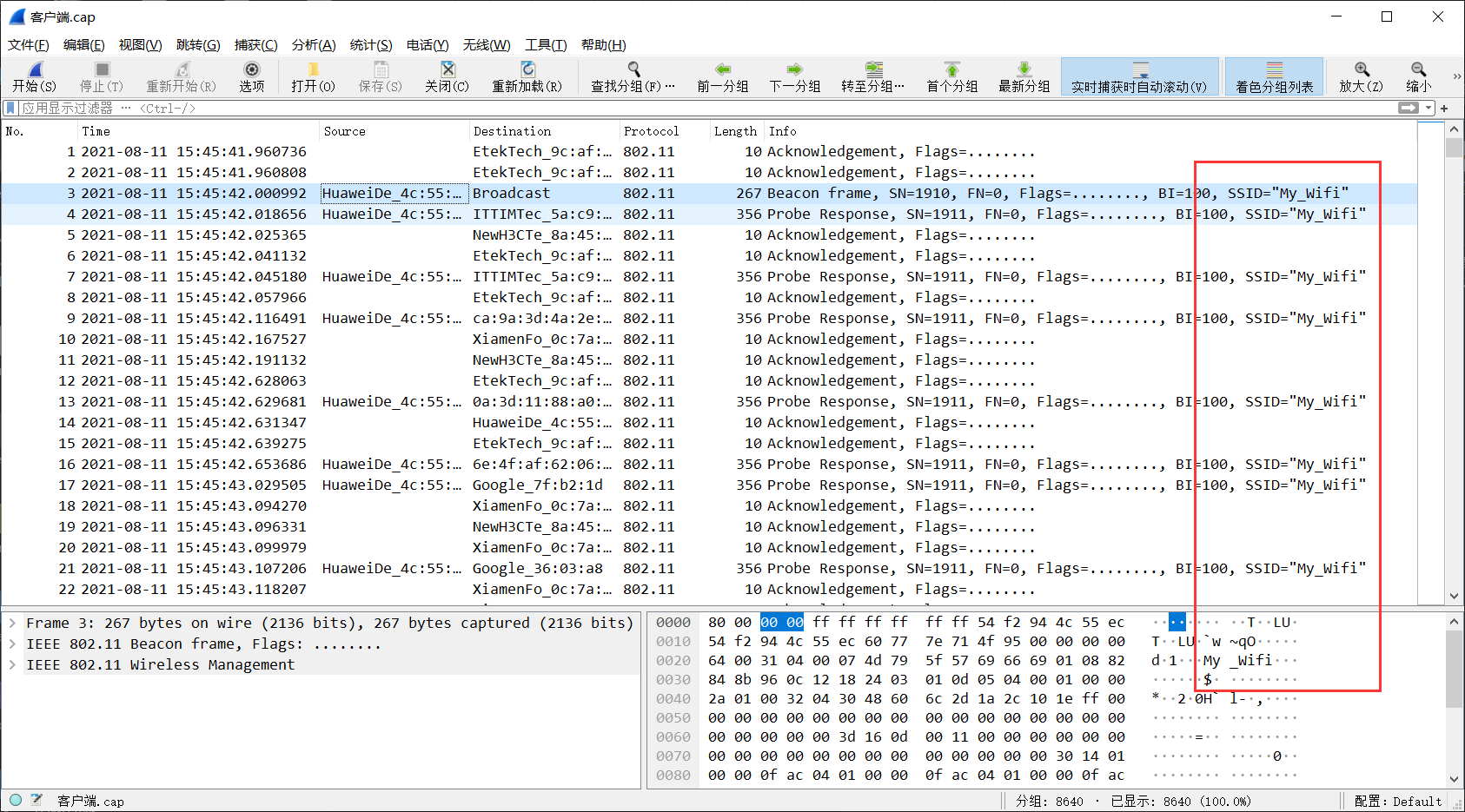Open the 捕获 menu
The height and width of the screenshot is (812, 1465).
pos(255,45)
